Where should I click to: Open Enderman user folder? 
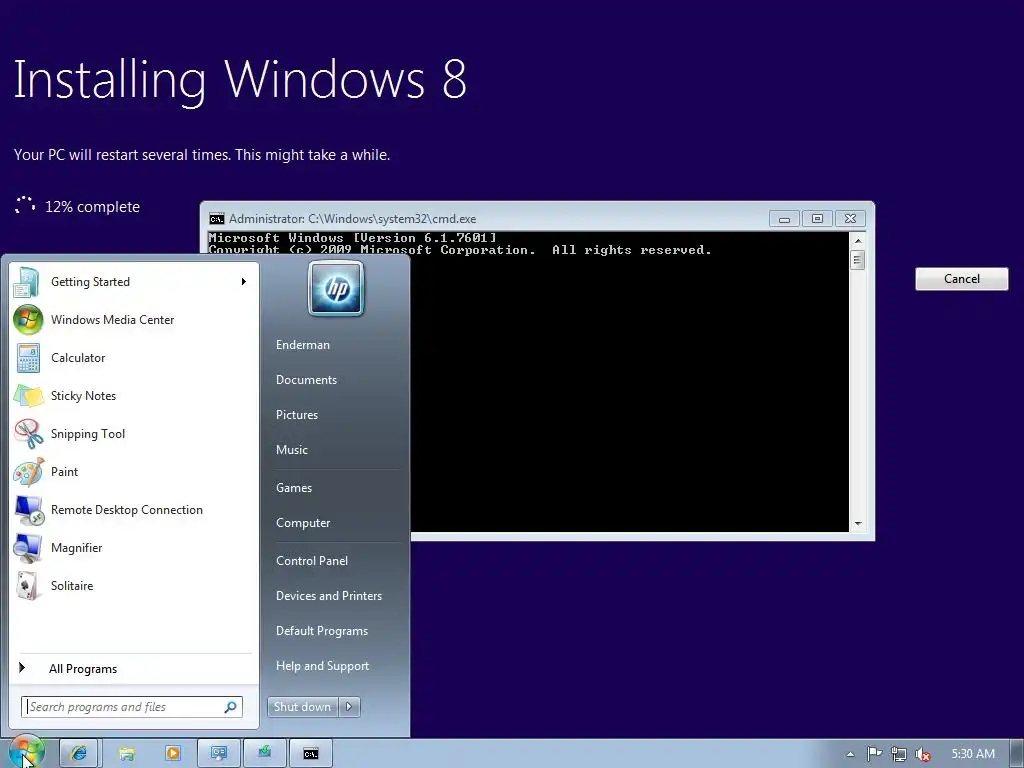[x=302, y=345]
